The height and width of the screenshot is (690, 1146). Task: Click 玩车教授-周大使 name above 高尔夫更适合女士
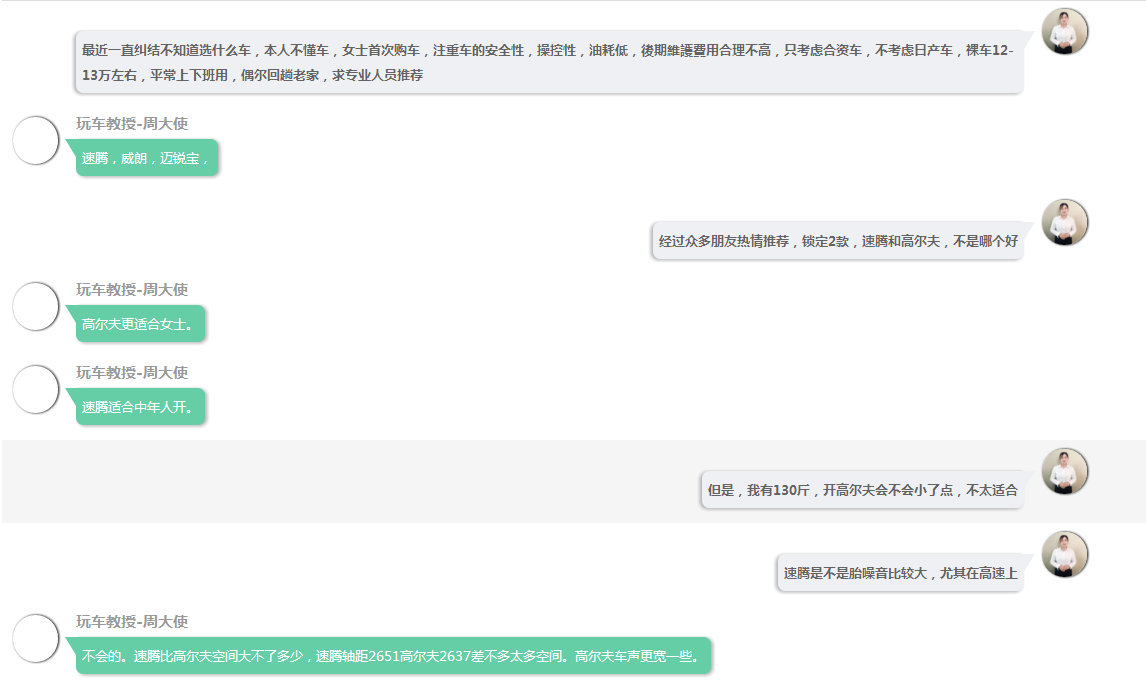click(x=132, y=290)
